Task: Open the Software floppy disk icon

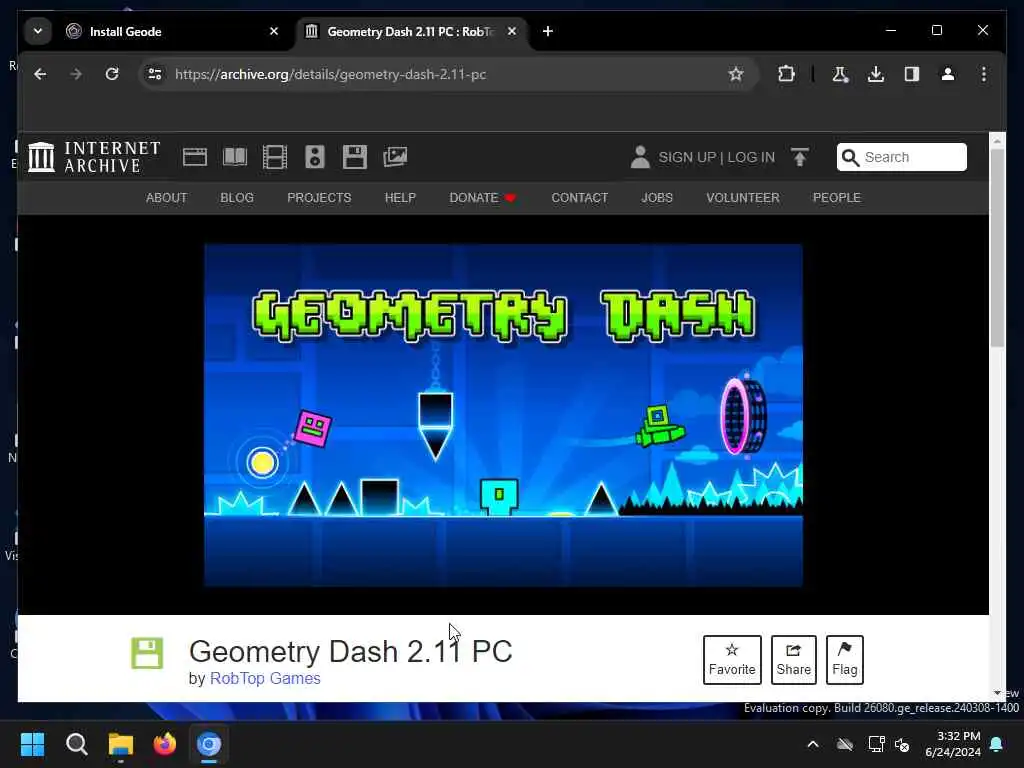Action: [x=355, y=157]
